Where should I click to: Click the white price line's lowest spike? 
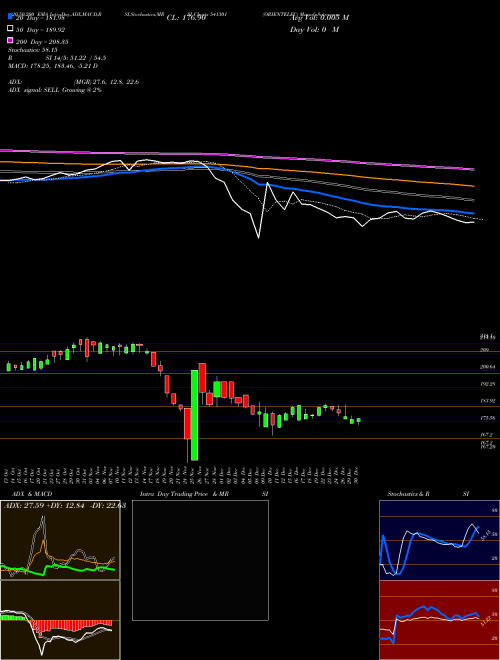(x=258, y=237)
